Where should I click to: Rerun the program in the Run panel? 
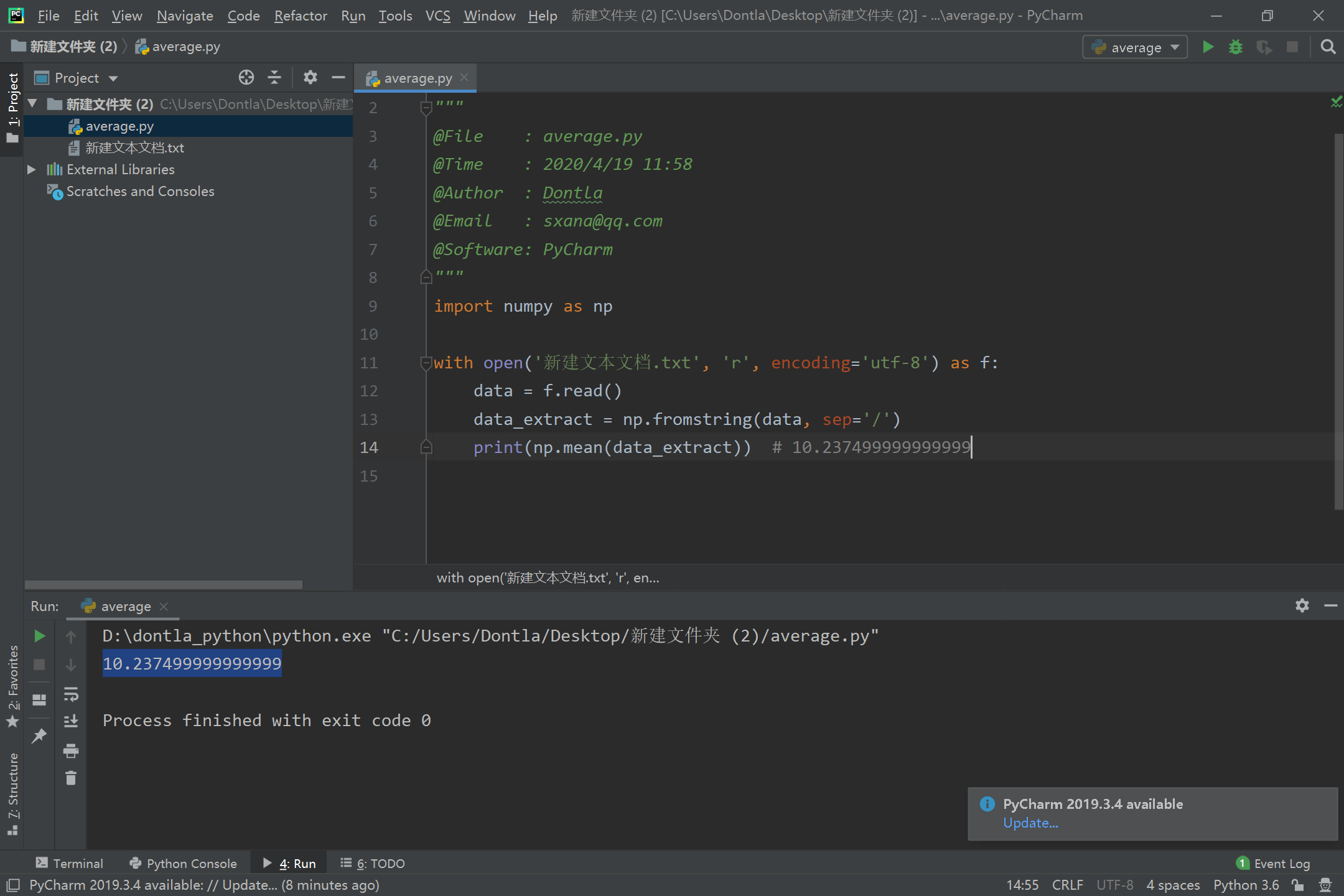[39, 635]
